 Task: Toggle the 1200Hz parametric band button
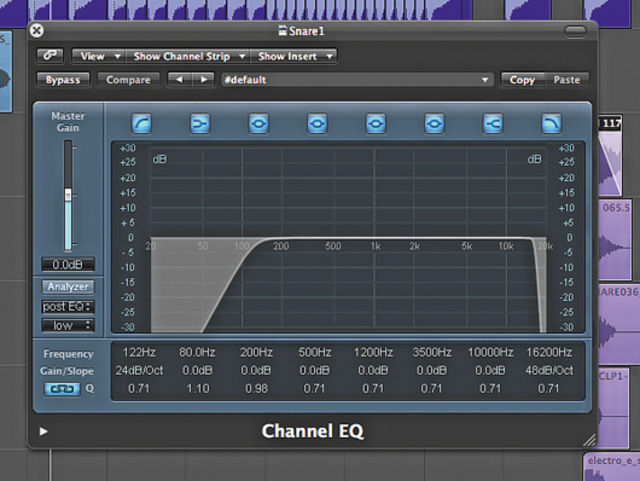click(376, 123)
